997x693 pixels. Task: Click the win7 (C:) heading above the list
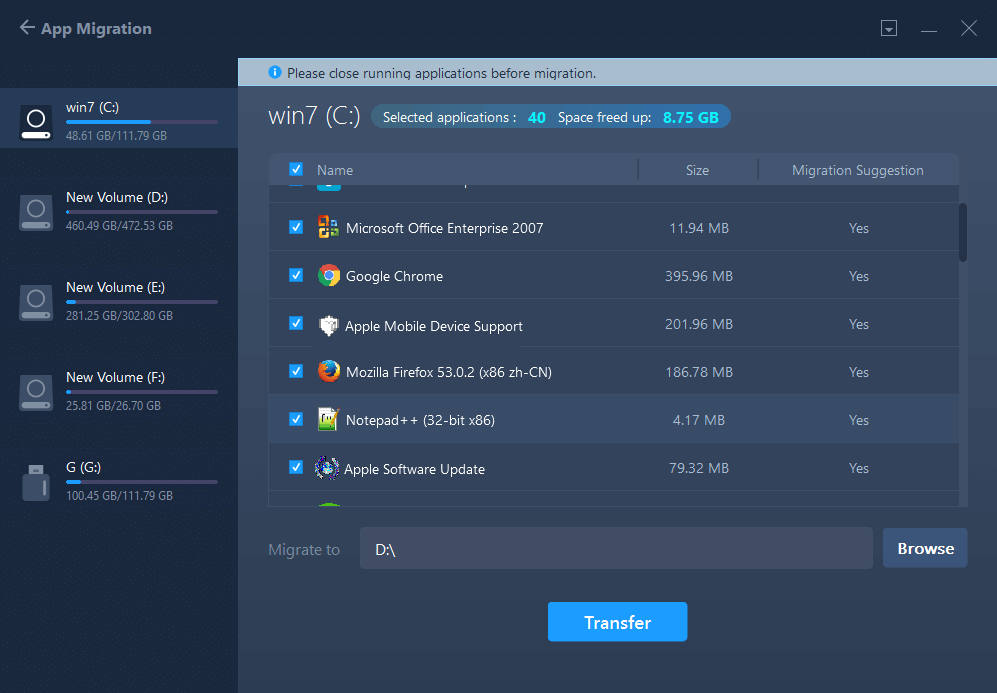[314, 116]
